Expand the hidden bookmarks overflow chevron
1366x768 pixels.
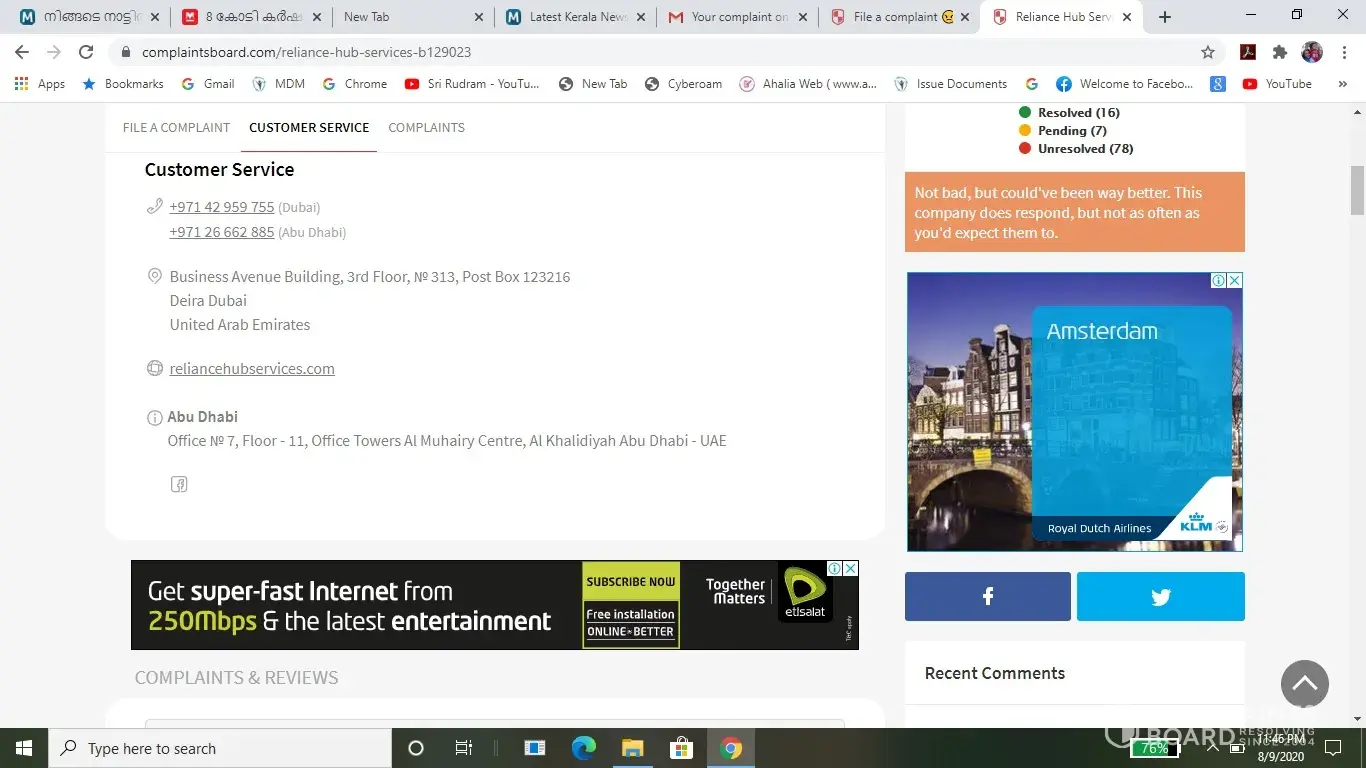(1342, 84)
